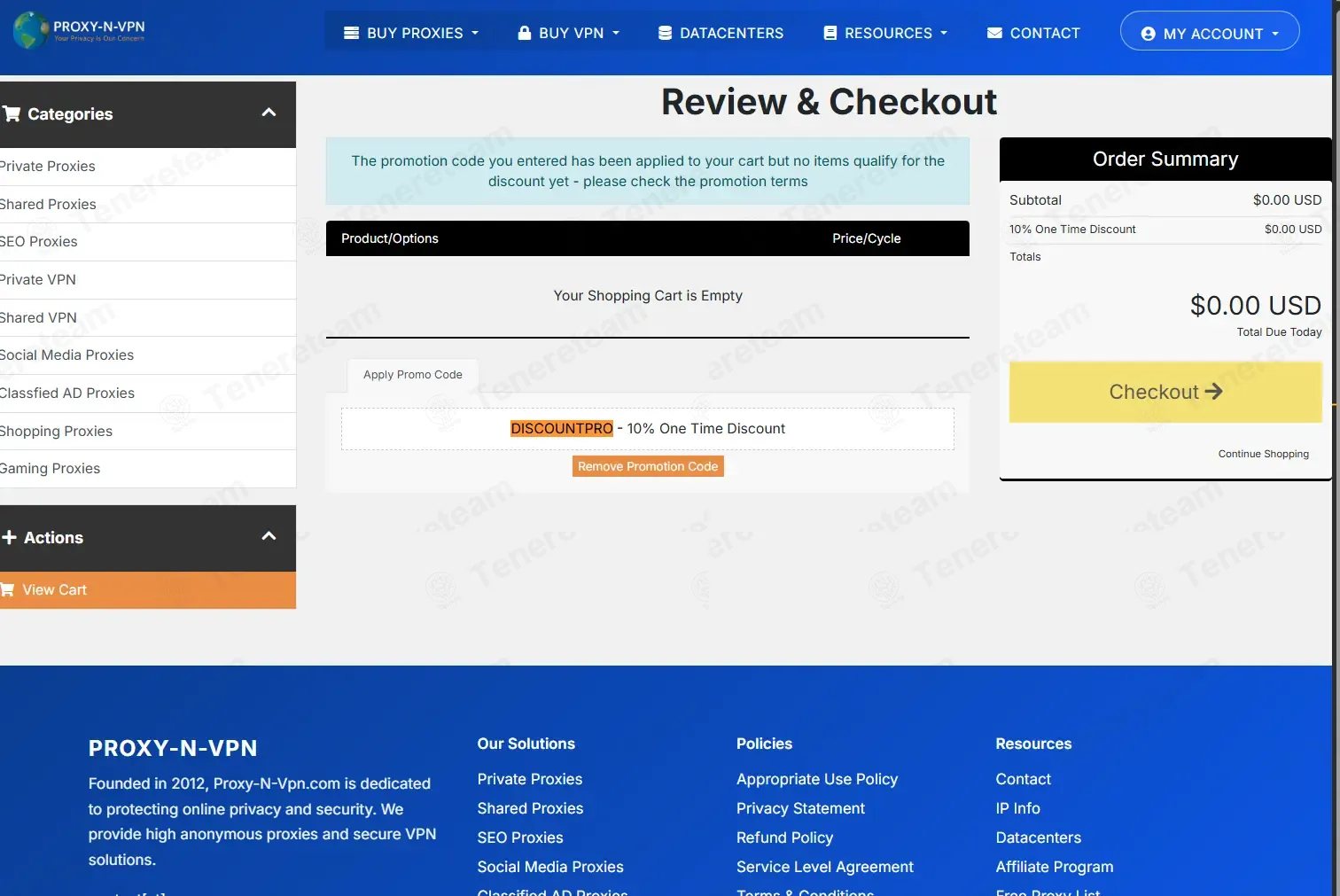Viewport: 1340px width, 896px height.
Task: Select Private VPN category
Action: (148, 280)
